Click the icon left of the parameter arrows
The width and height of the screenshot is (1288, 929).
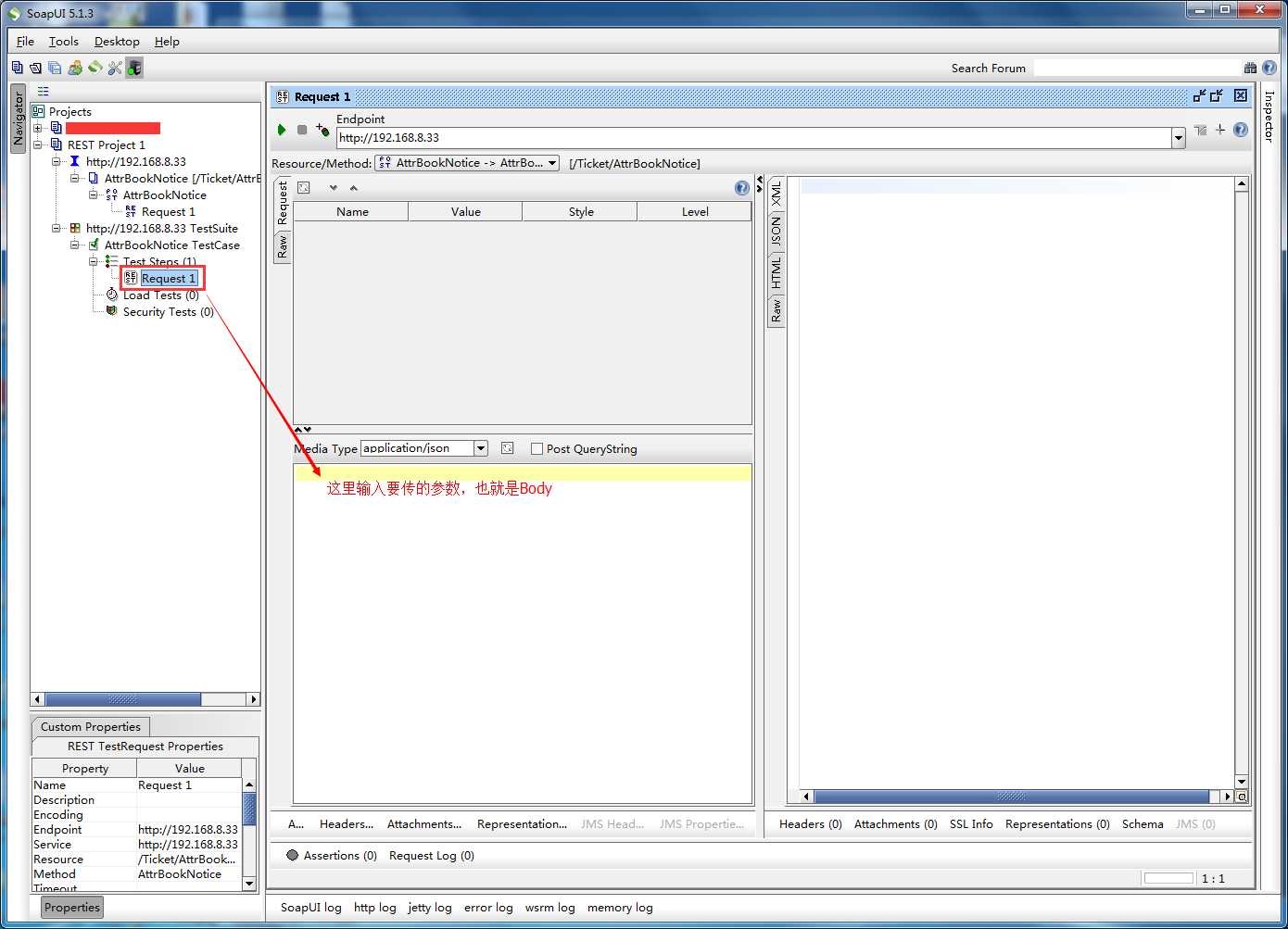coord(304,187)
